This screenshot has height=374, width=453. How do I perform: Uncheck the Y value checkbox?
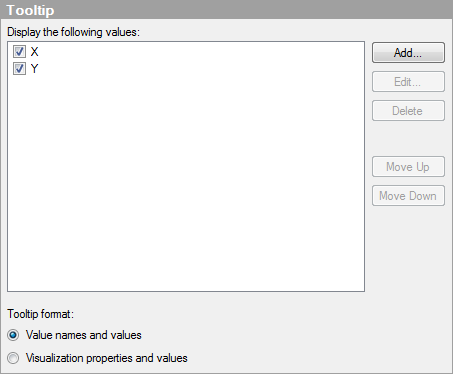(x=19, y=69)
